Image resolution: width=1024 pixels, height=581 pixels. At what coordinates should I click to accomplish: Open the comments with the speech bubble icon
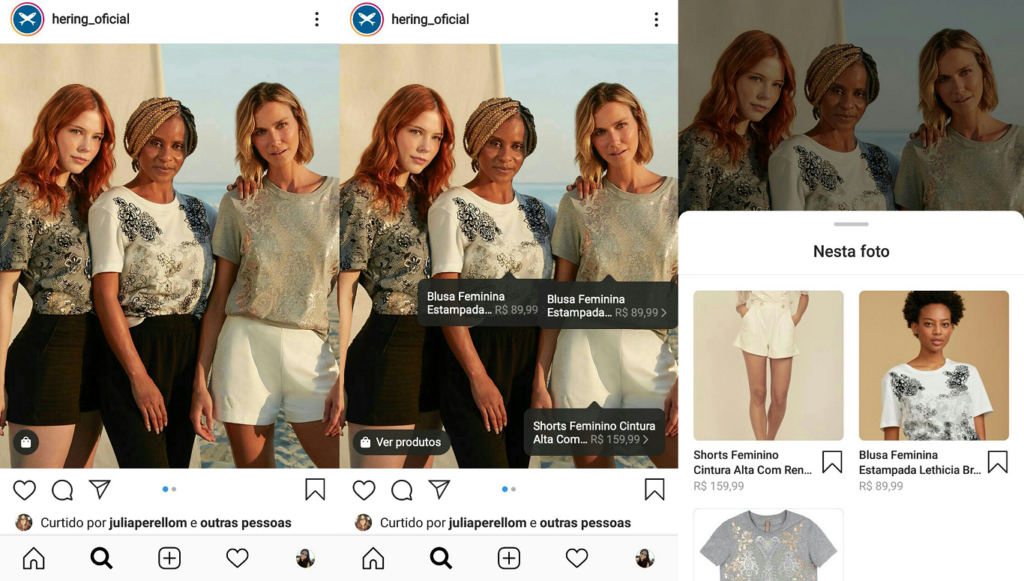pos(62,490)
